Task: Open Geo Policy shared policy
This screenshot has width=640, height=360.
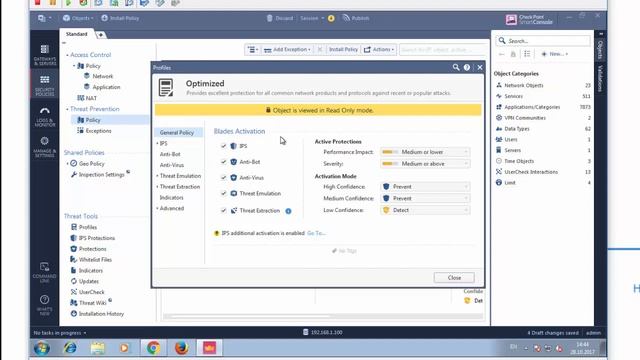Action: [87, 163]
